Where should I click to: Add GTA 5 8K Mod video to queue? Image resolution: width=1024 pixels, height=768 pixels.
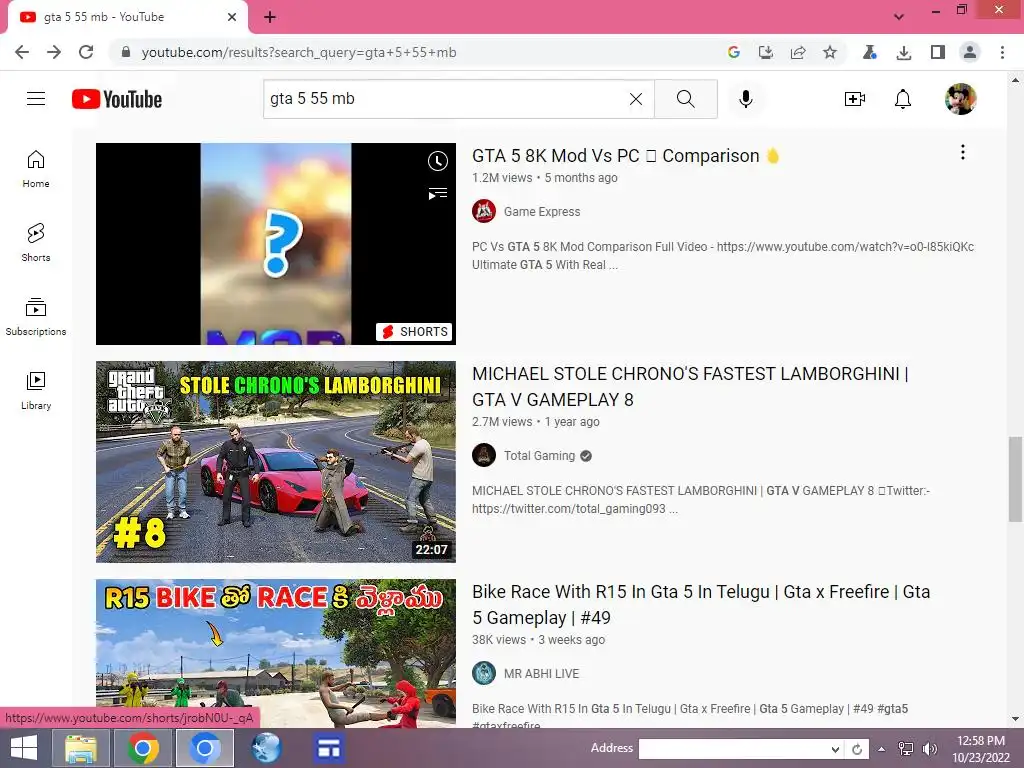tap(438, 193)
